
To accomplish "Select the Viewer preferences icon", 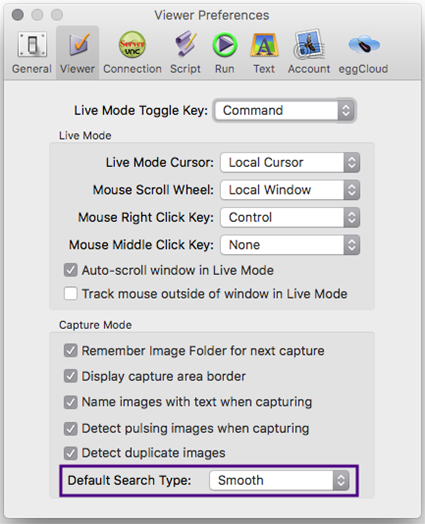I will [x=77, y=52].
